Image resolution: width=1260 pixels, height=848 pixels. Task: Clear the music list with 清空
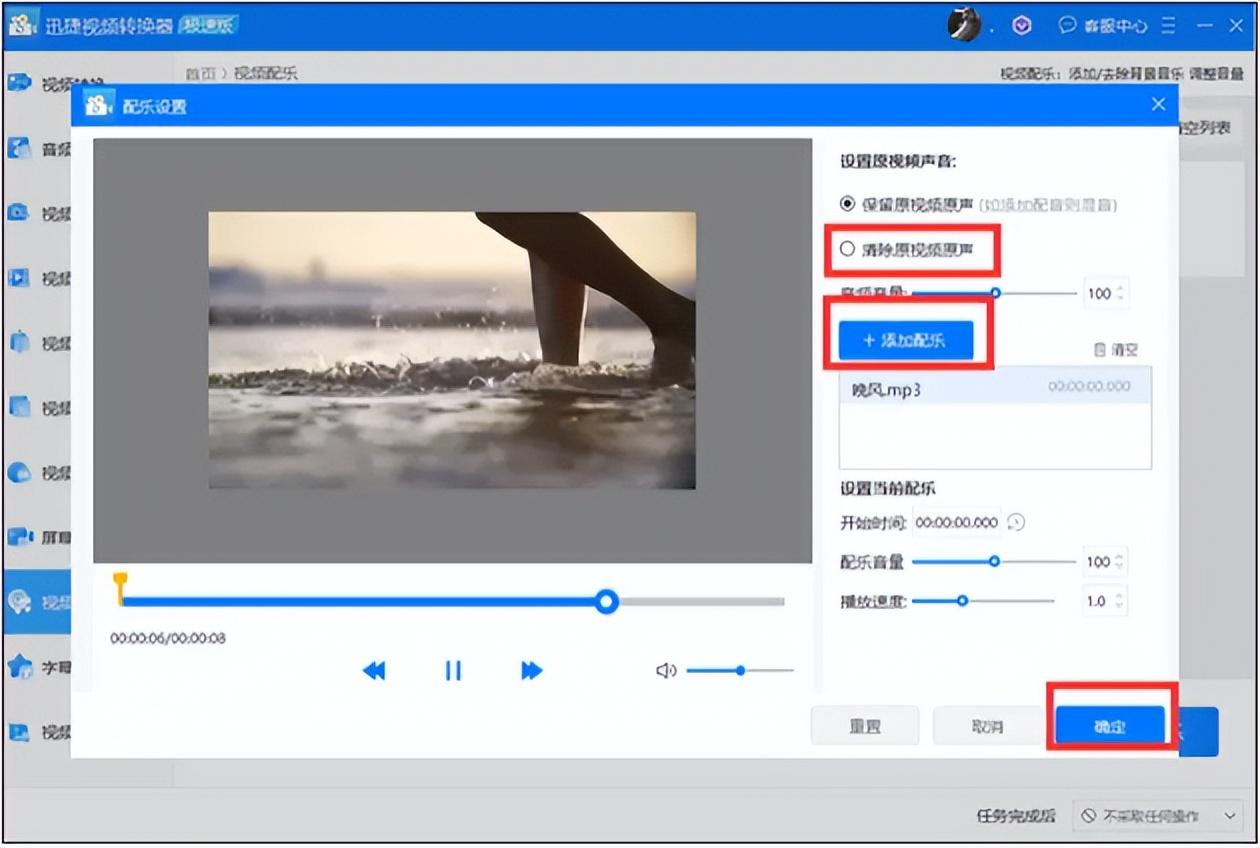[1116, 350]
